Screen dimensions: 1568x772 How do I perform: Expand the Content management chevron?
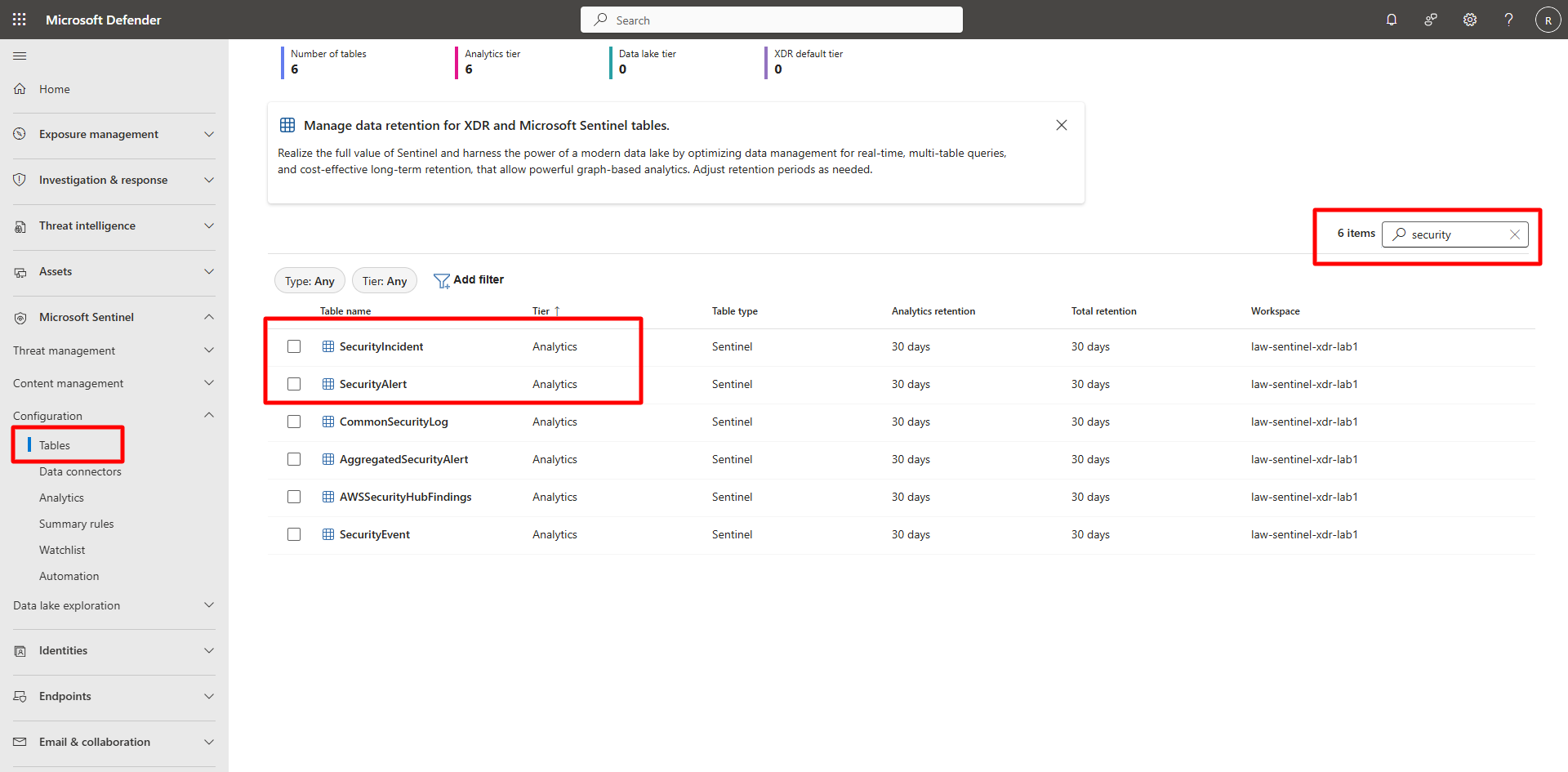tap(209, 383)
